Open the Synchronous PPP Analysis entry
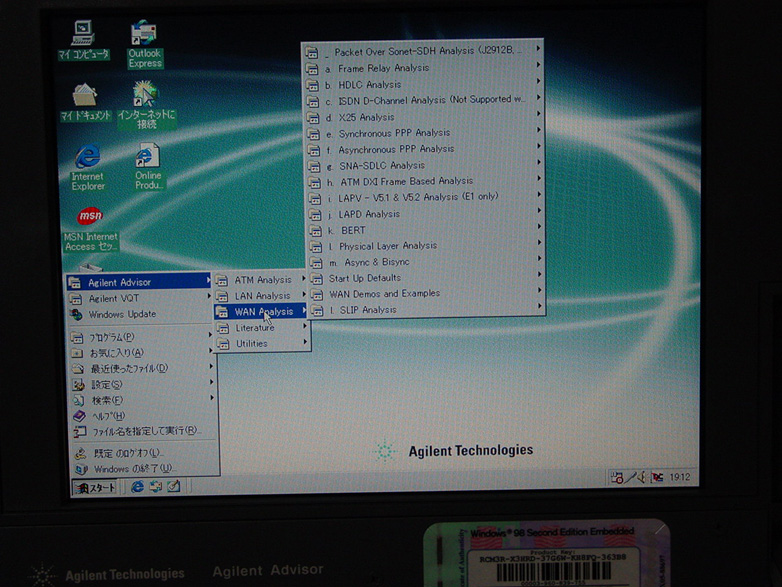Image resolution: width=782 pixels, height=587 pixels. [424, 133]
